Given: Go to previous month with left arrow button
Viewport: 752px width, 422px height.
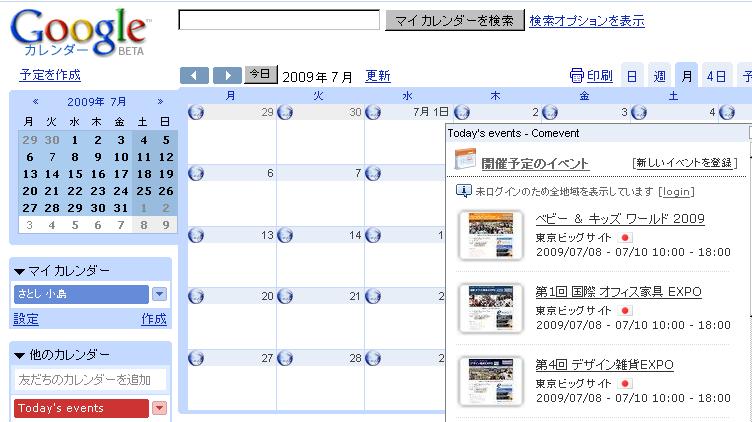Looking at the screenshot, I should (194, 75).
